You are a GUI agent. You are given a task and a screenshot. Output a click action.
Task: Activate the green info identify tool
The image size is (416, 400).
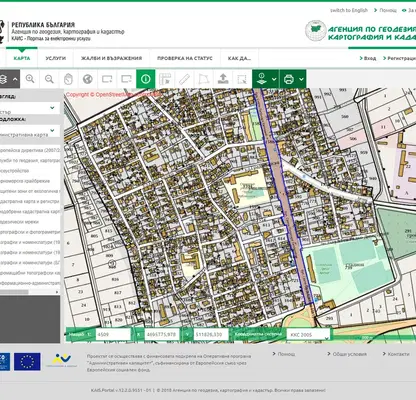[146, 79]
